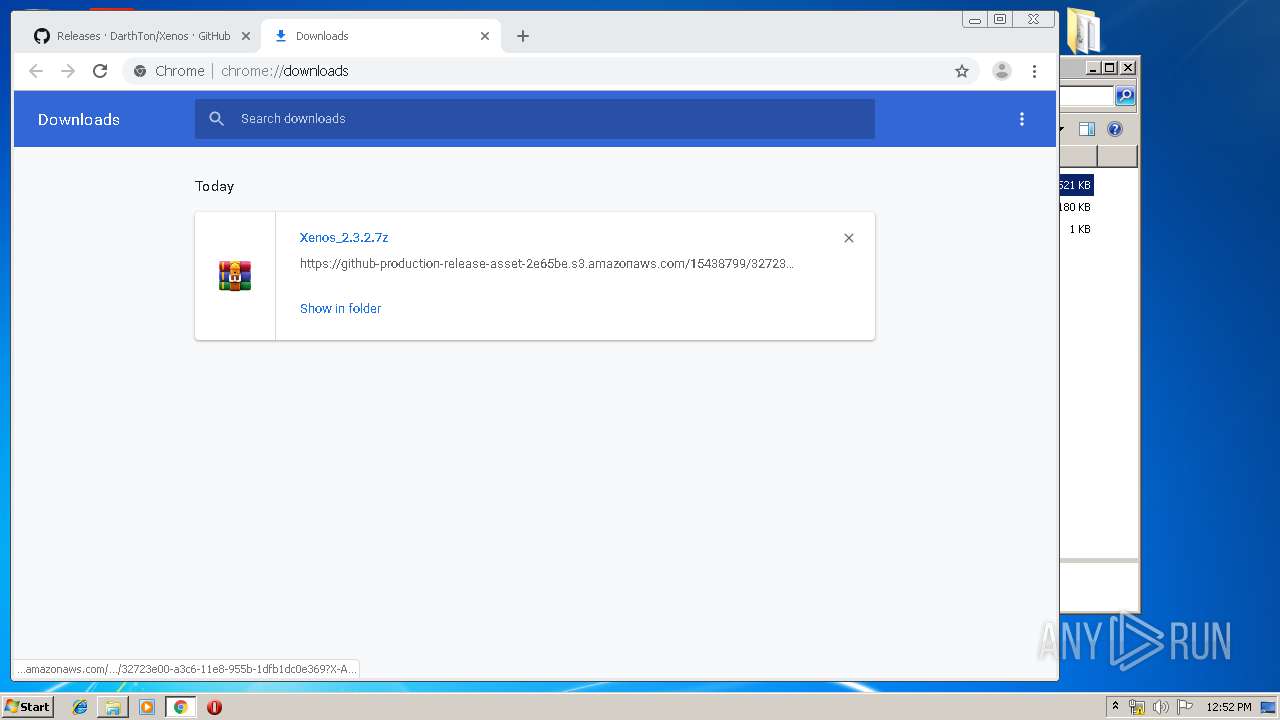Show Xenos_2.3.2.7z in folder
The height and width of the screenshot is (720, 1280).
(x=340, y=309)
